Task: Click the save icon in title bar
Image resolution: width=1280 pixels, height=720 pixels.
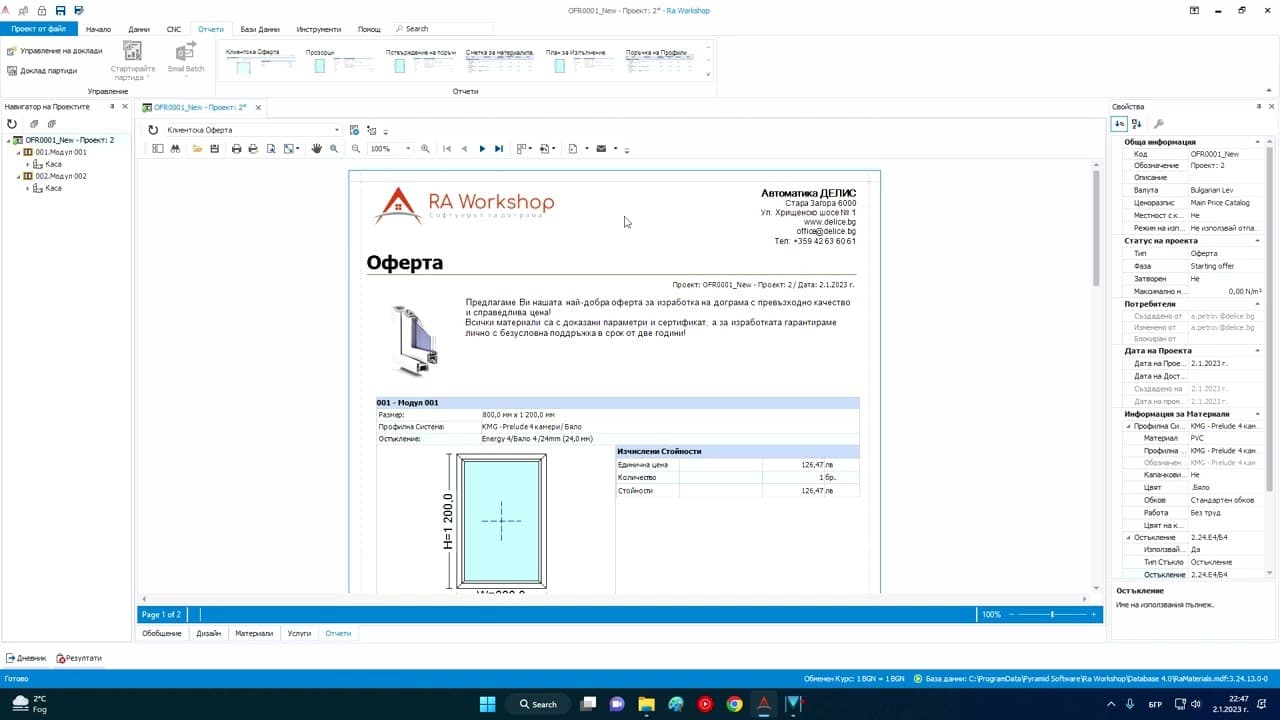Action: [60, 10]
